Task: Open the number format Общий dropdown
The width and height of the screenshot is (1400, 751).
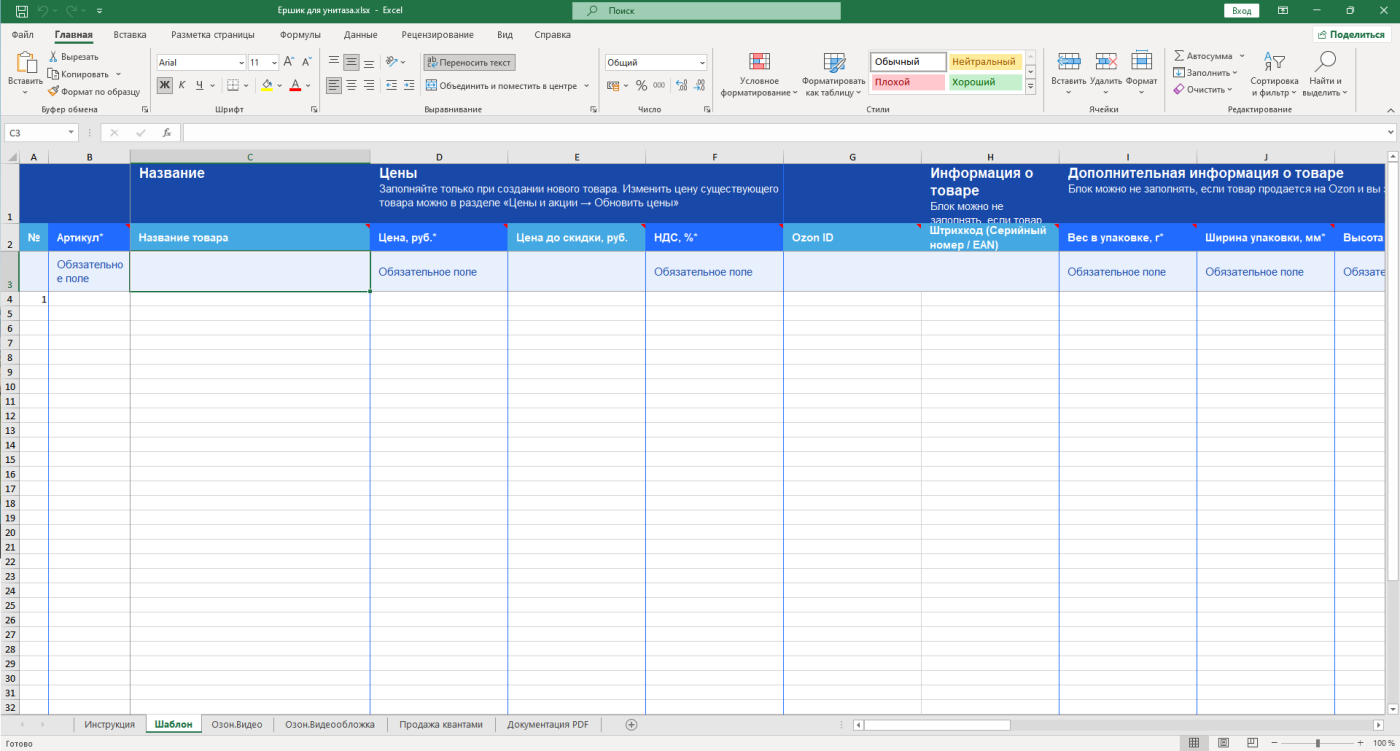Action: tap(702, 62)
